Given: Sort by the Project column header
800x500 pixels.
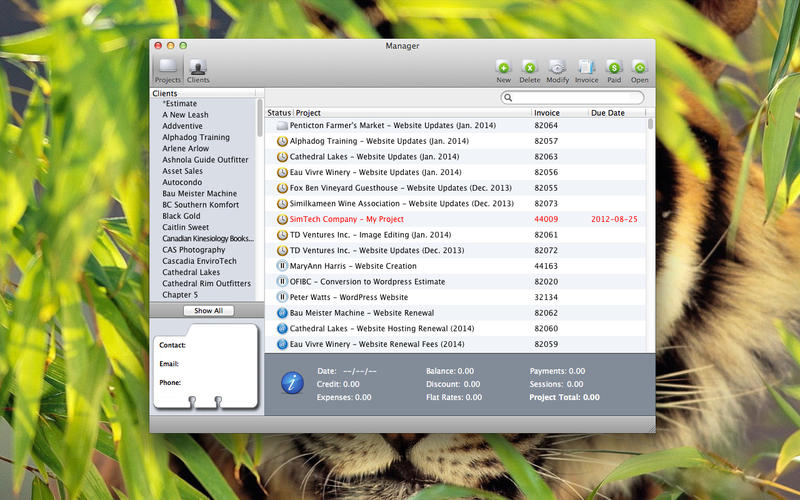Looking at the screenshot, I should (x=410, y=113).
